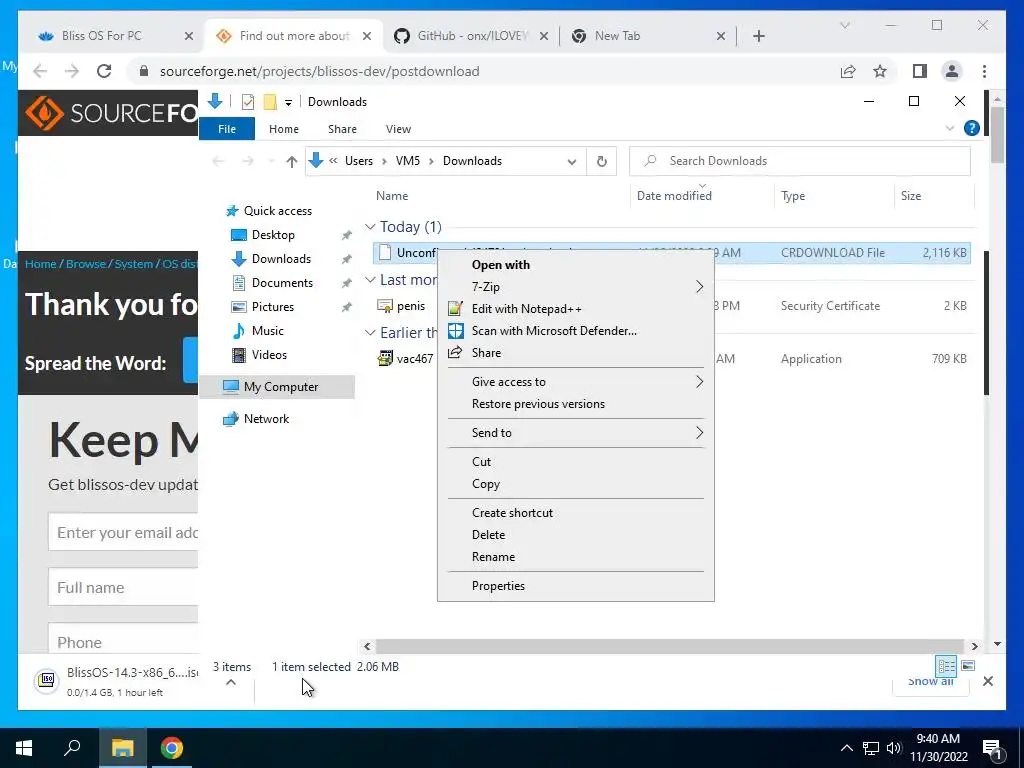Open Chrome's tab search dropdown arrow
The height and width of the screenshot is (768, 1024).
pyautogui.click(x=844, y=25)
